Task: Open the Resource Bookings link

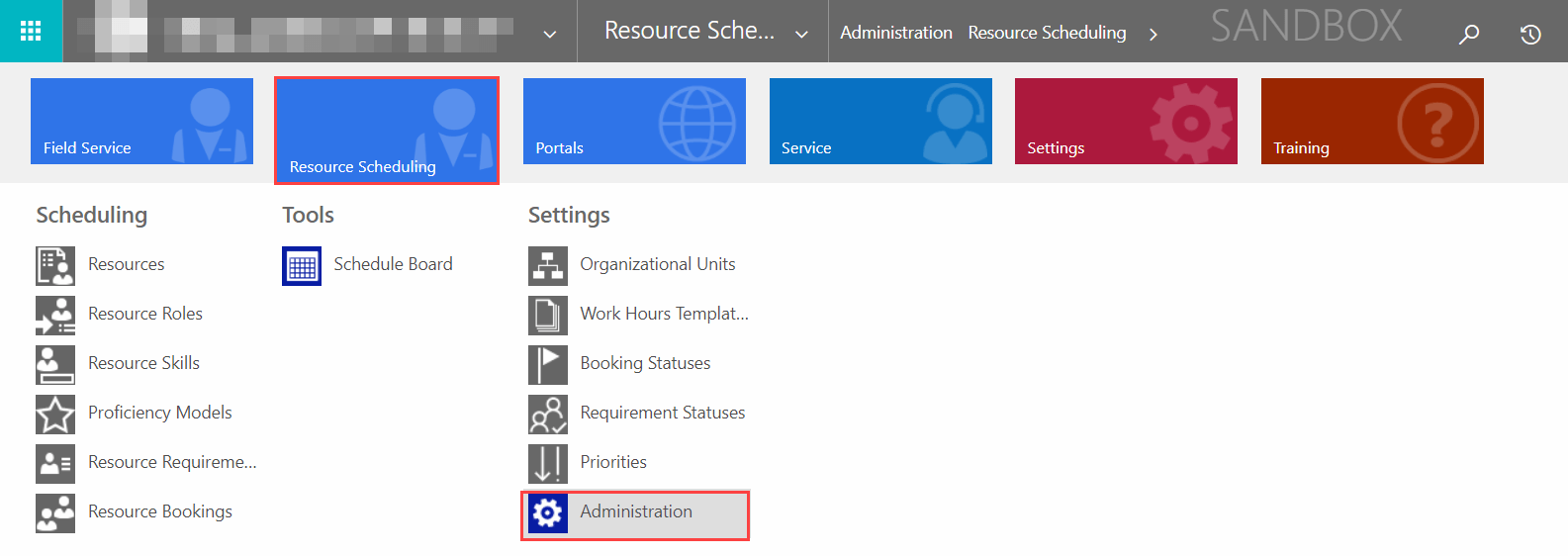Action: [160, 511]
